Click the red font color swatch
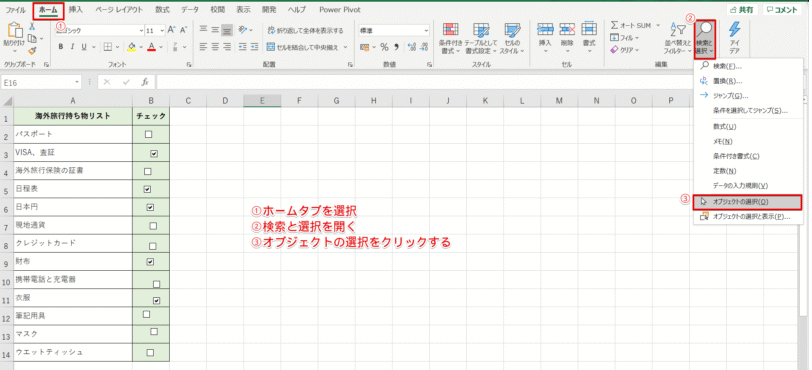812x370 pixels. click(x=152, y=47)
